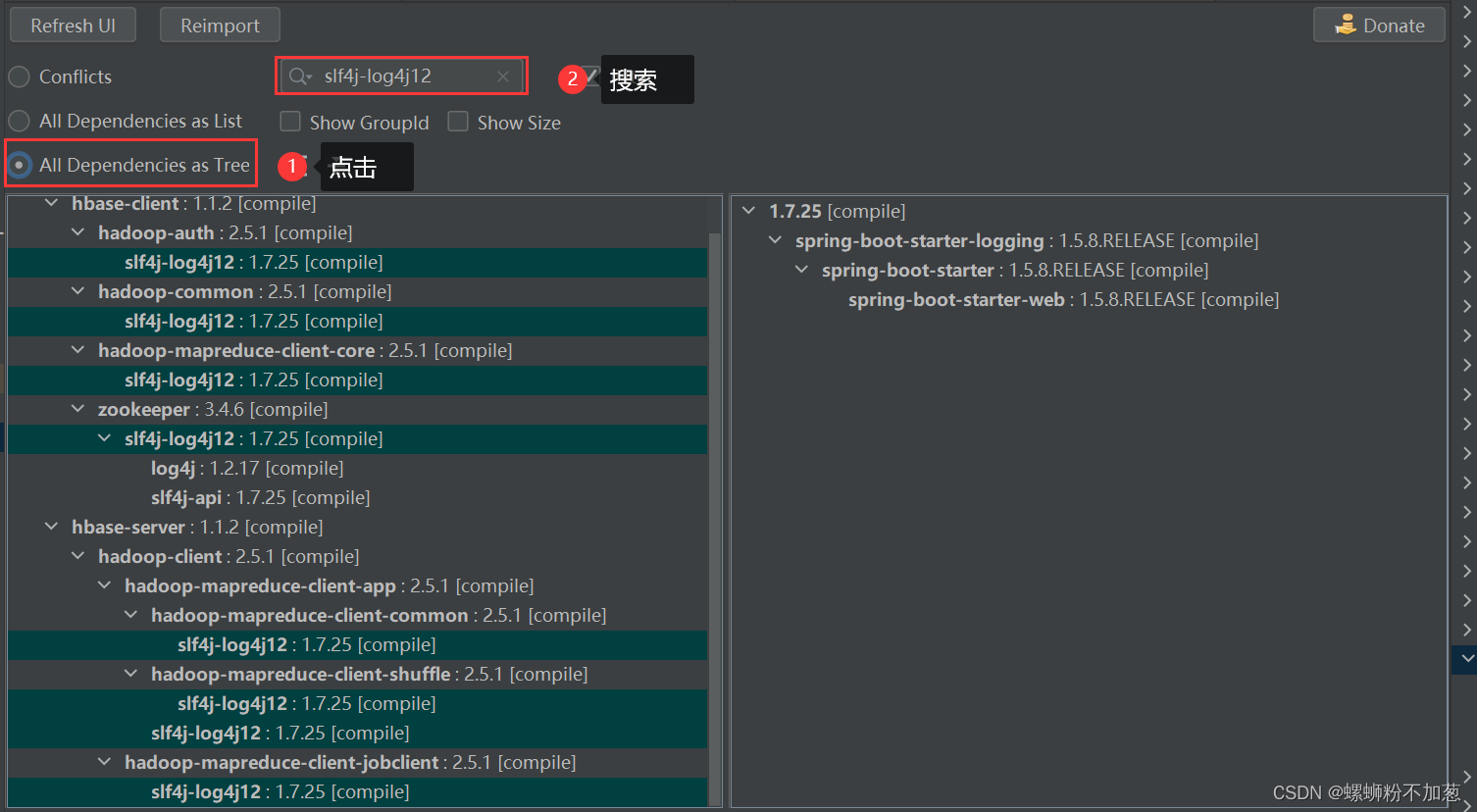Enable the Show GroupId checkbox

290,122
